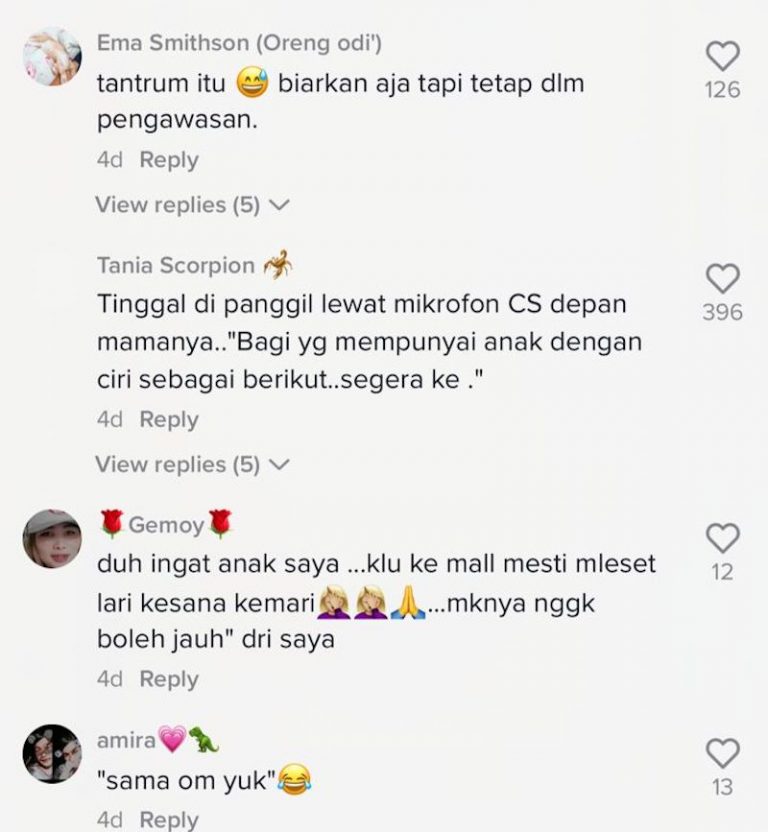This screenshot has width=768, height=832.
Task: Reply to amira's comment
Action: click(169, 819)
